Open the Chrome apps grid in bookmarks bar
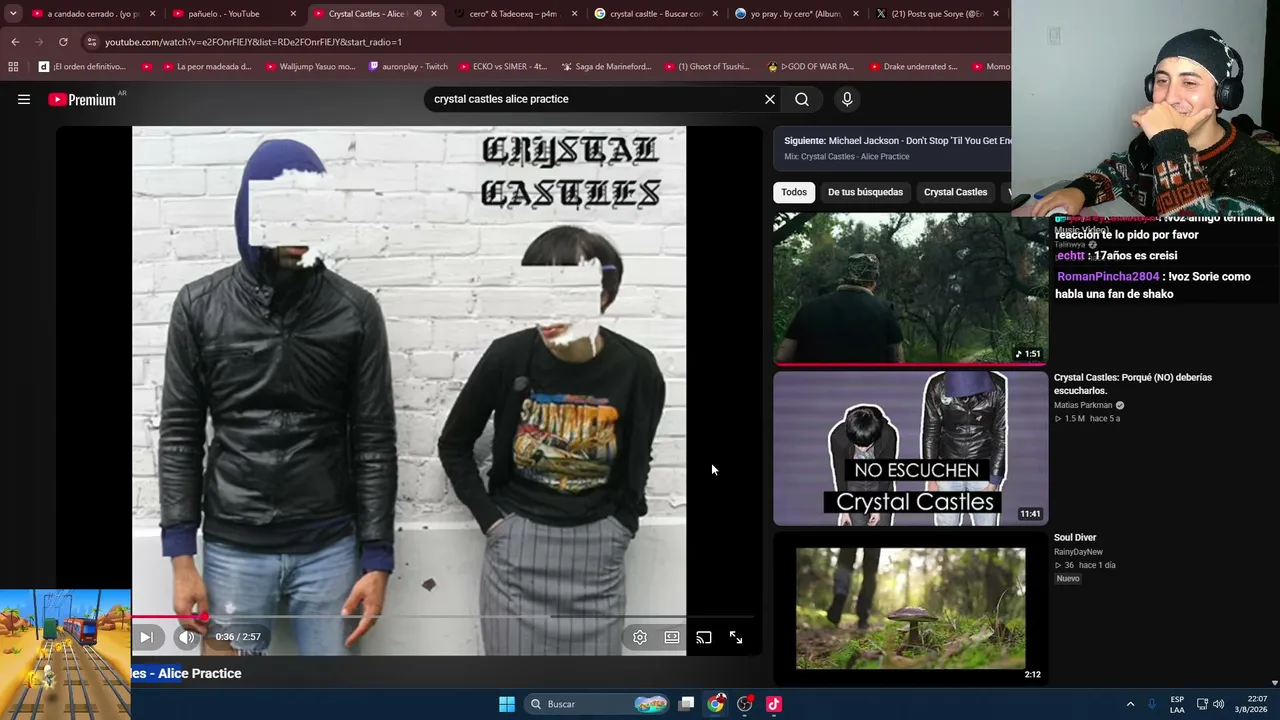 (x=13, y=67)
